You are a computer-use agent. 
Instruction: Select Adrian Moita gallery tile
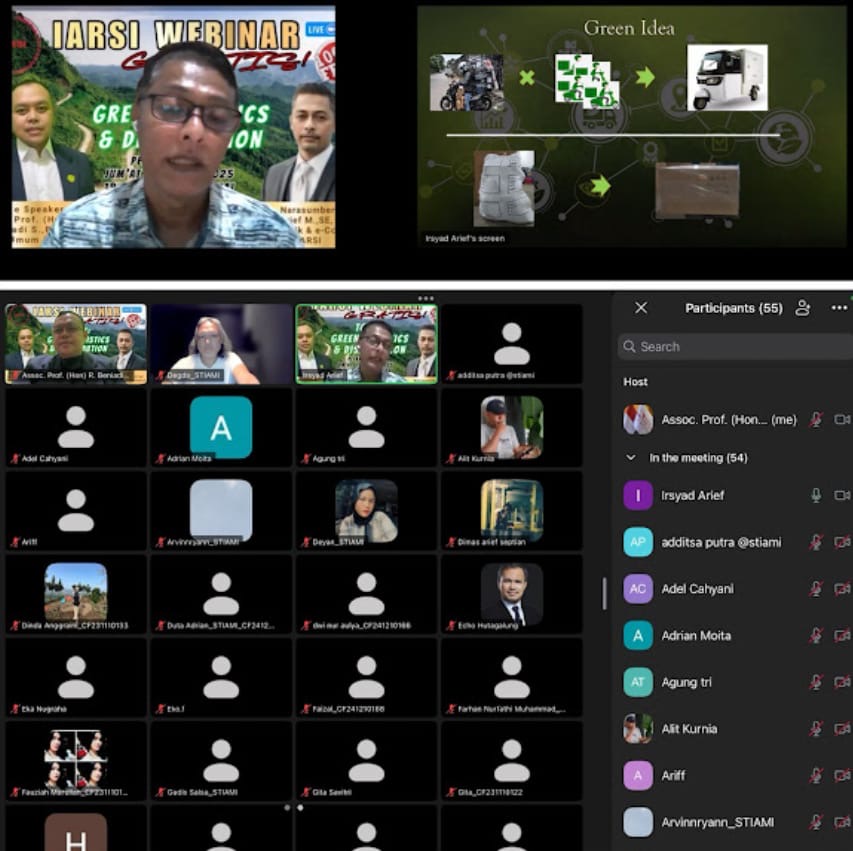[221, 428]
